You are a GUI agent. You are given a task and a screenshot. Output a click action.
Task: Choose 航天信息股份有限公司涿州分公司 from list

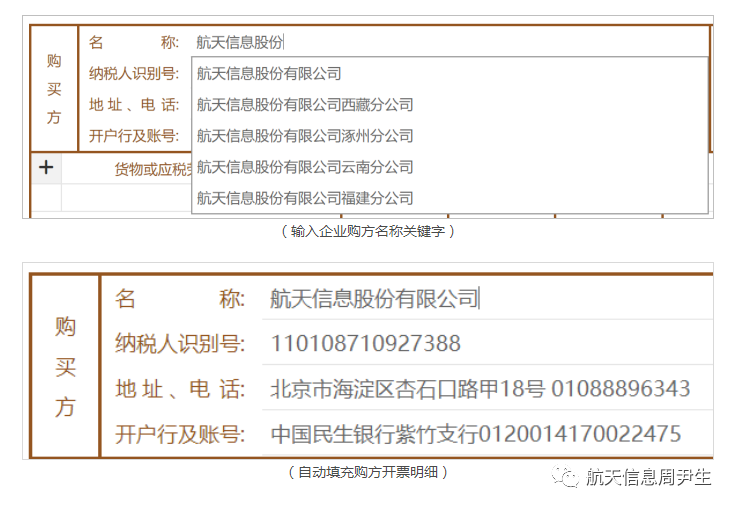tap(450, 136)
